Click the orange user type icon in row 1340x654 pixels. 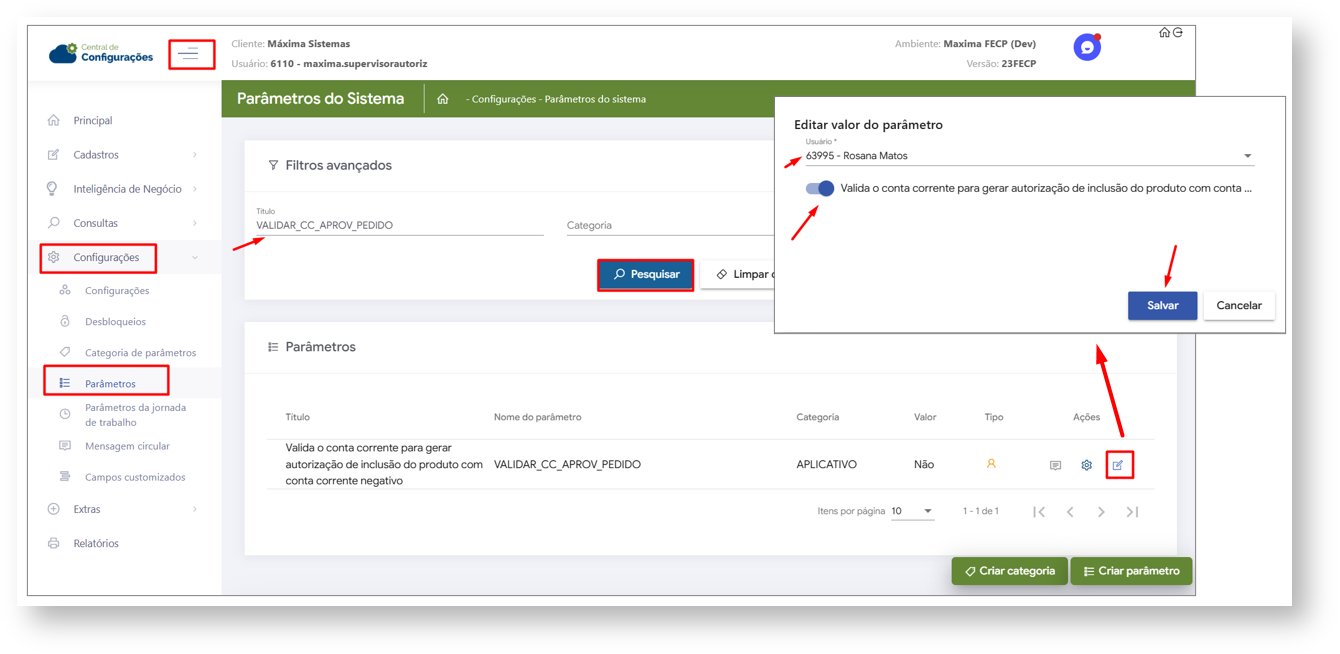point(991,464)
